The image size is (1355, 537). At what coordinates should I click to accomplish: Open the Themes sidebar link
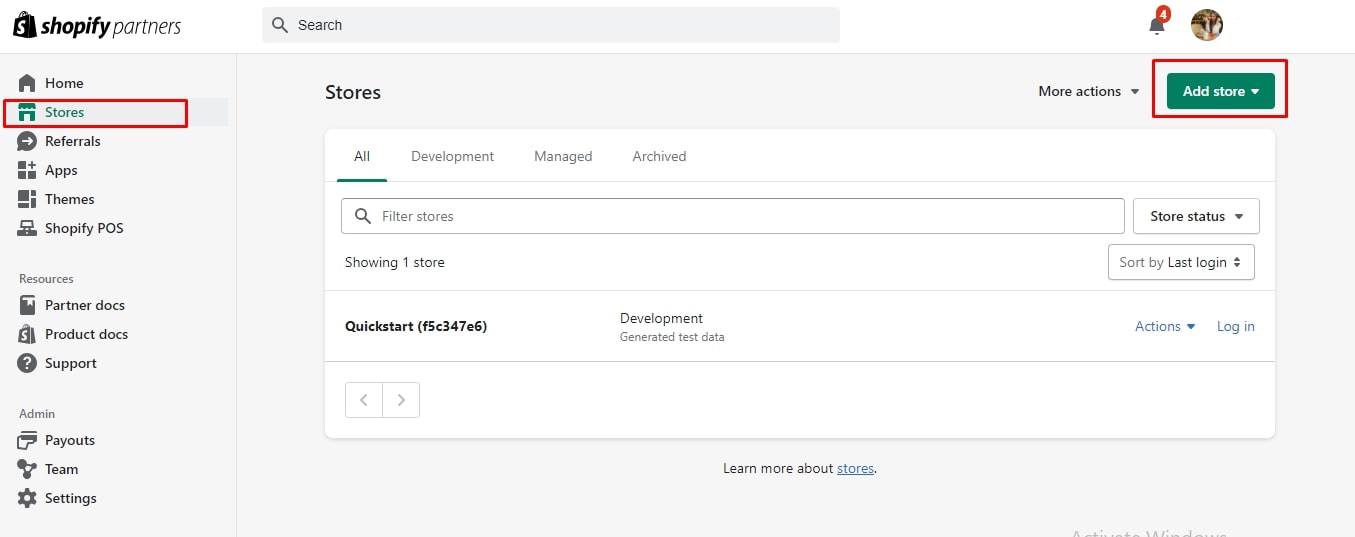point(70,199)
